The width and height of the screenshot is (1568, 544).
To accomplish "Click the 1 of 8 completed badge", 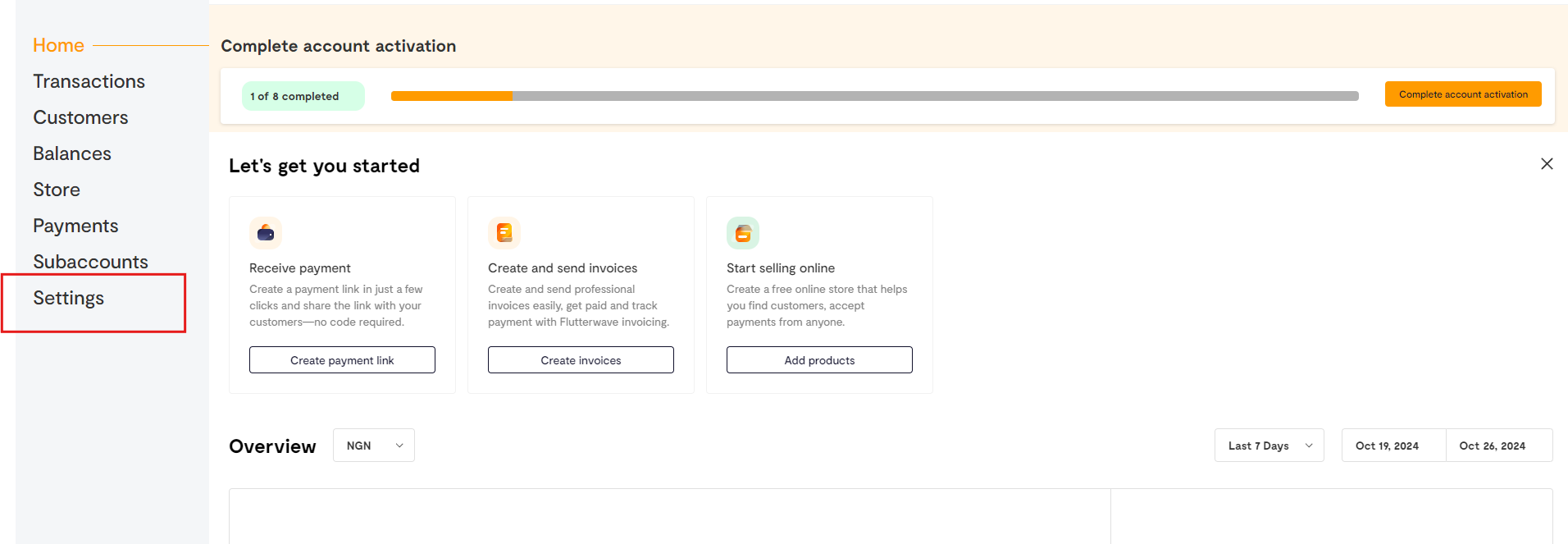I will pyautogui.click(x=303, y=96).
